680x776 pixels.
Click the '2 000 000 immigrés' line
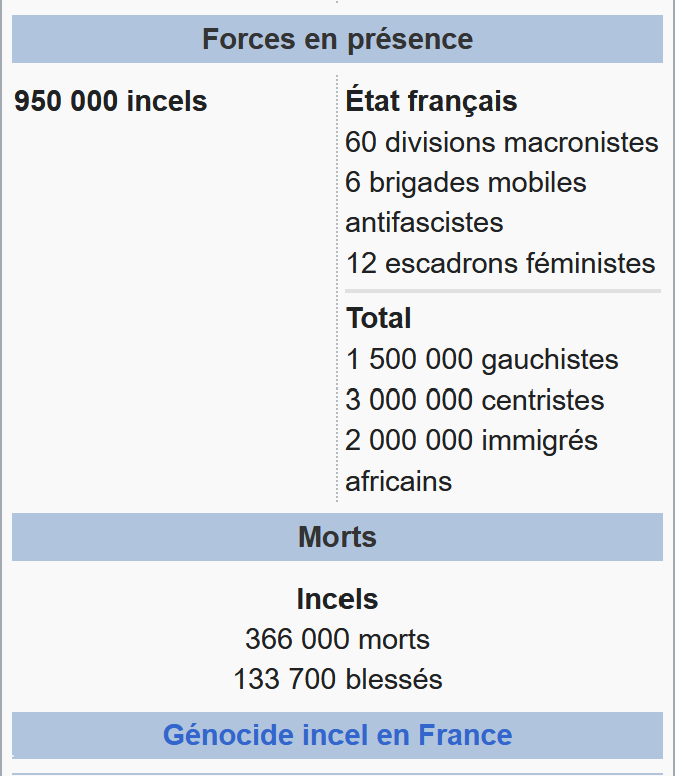pyautogui.click(x=472, y=441)
